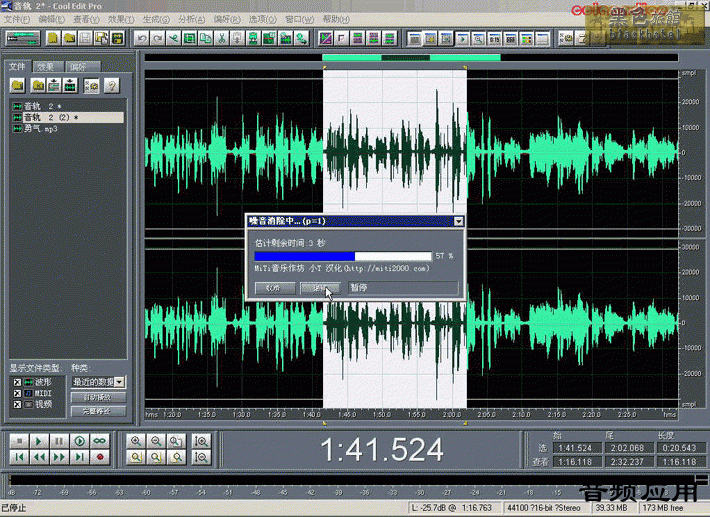Screen dimensions: 710x517
Task: Click the 0:15 time window toolbar icon
Action: [x=494, y=38]
